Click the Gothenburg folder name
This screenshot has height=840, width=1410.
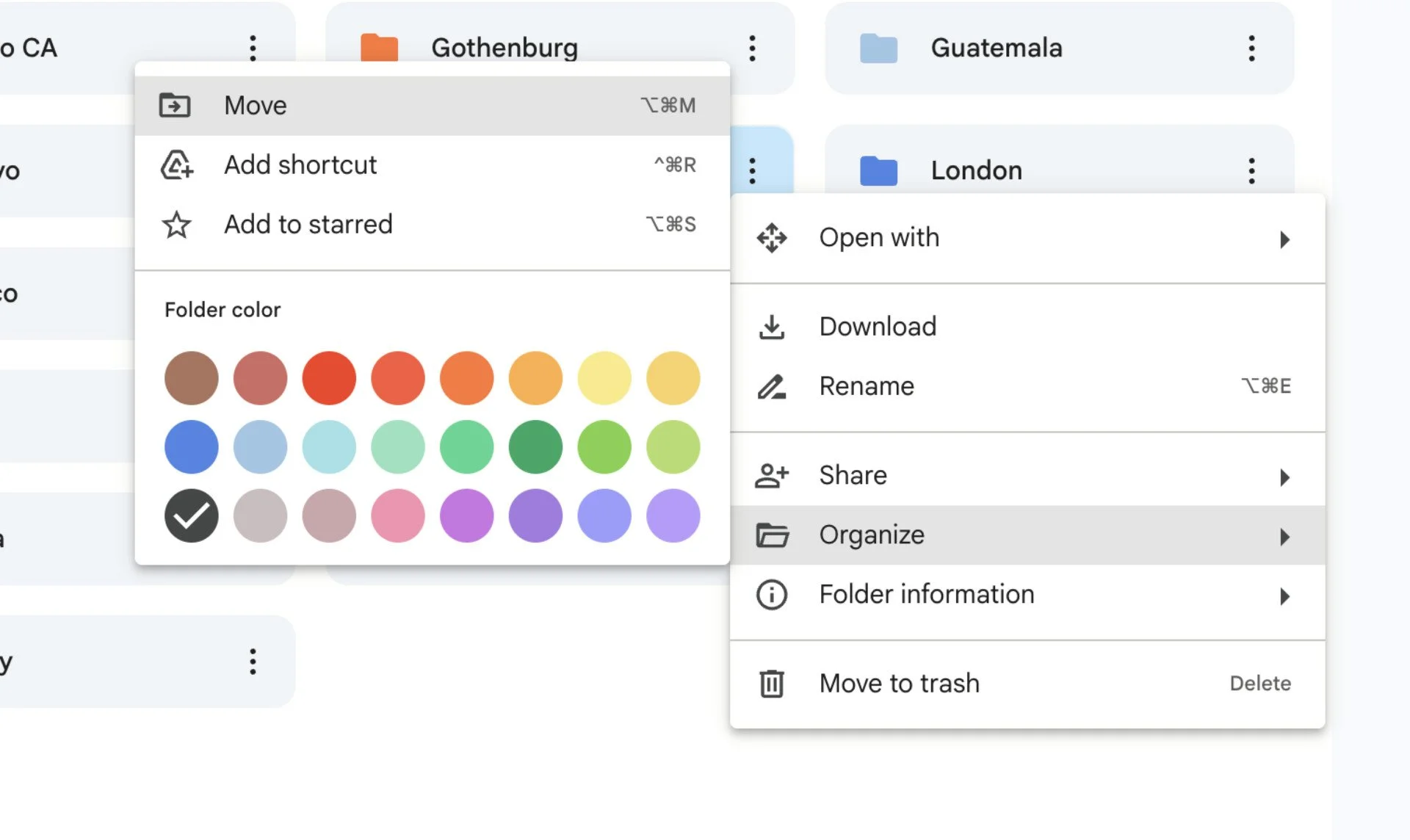pos(505,48)
